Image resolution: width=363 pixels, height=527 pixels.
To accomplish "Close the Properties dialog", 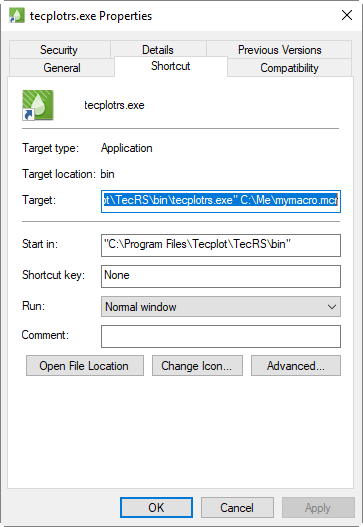I will [x=347, y=15].
